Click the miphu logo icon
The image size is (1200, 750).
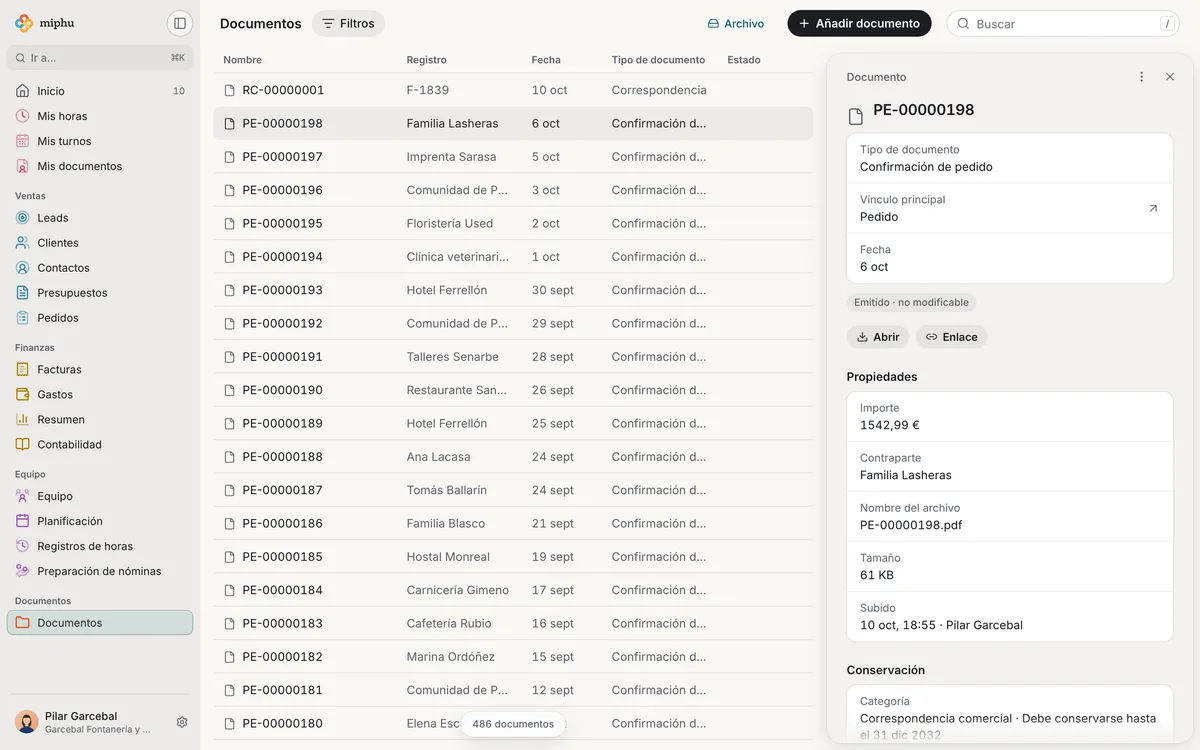(24, 23)
